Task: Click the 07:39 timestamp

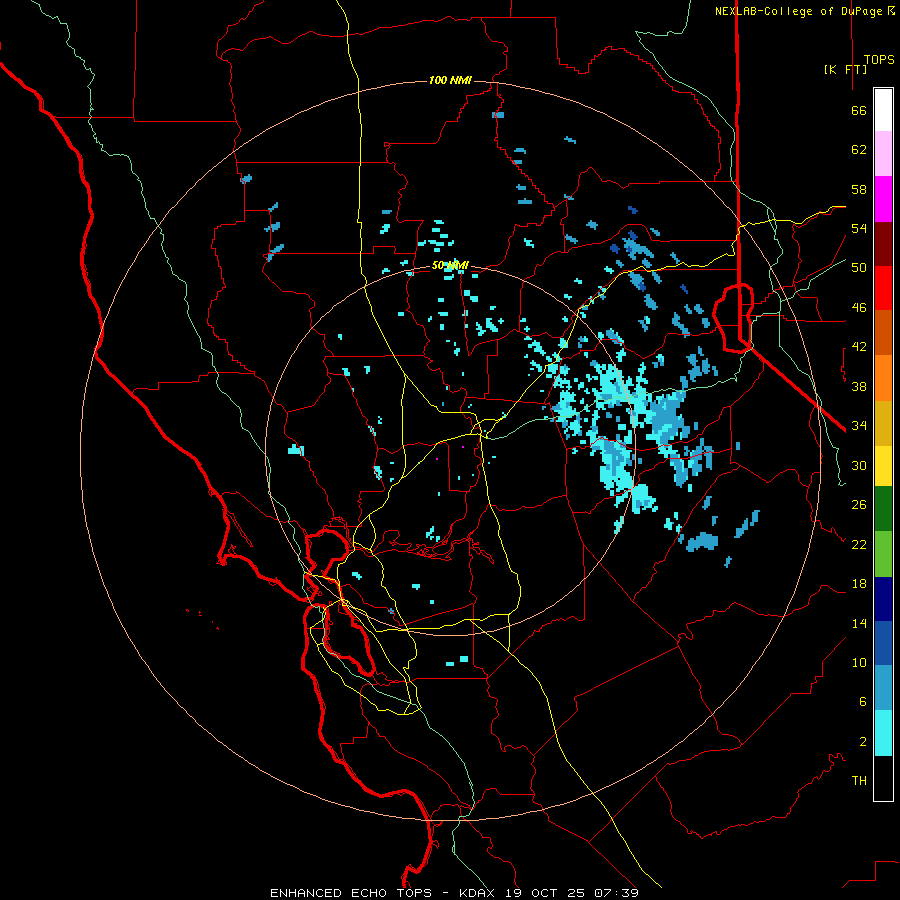Action: click(616, 893)
